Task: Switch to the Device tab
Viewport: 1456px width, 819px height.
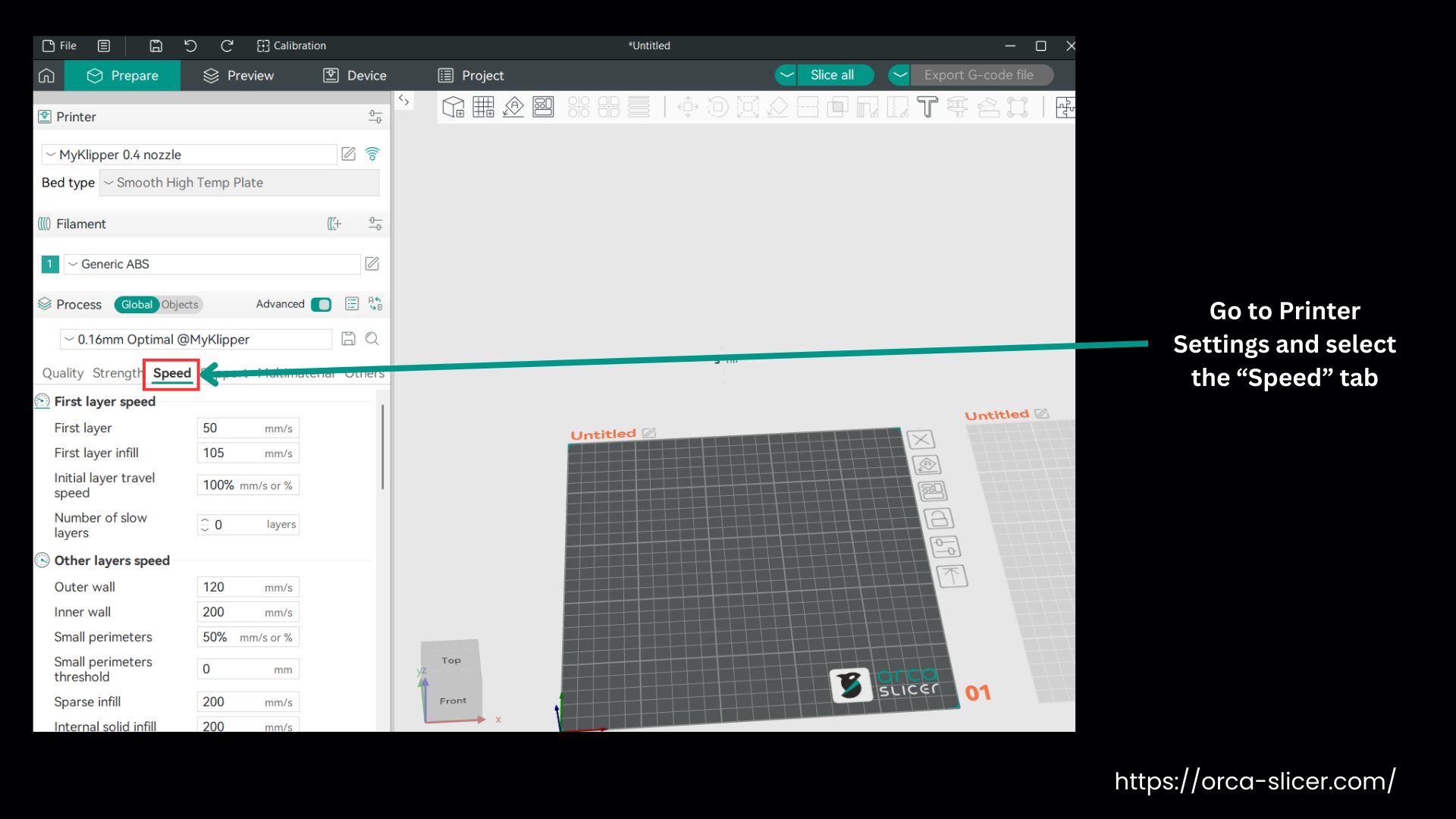Action: (355, 75)
